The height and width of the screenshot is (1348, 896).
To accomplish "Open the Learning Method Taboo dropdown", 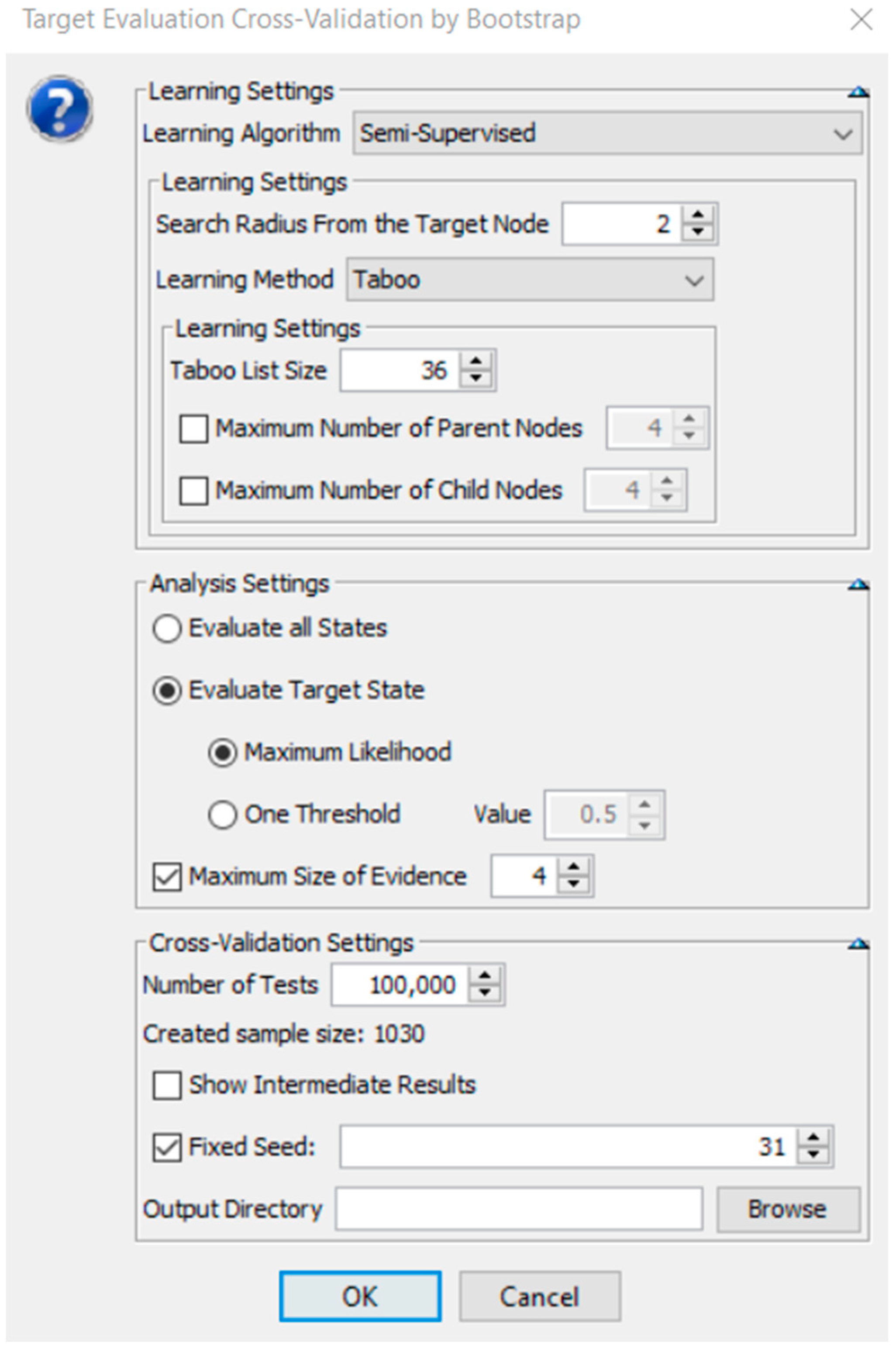I will point(530,280).
